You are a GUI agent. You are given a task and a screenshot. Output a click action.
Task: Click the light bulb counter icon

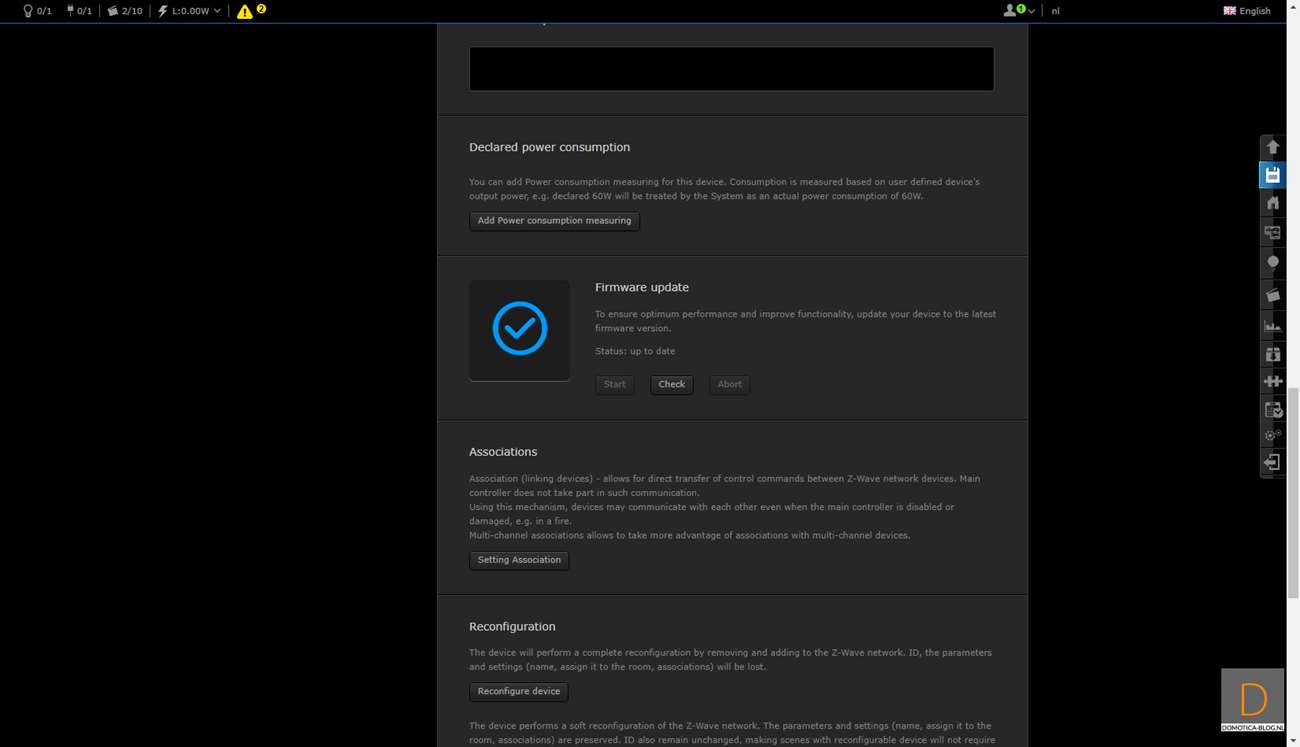tap(37, 11)
